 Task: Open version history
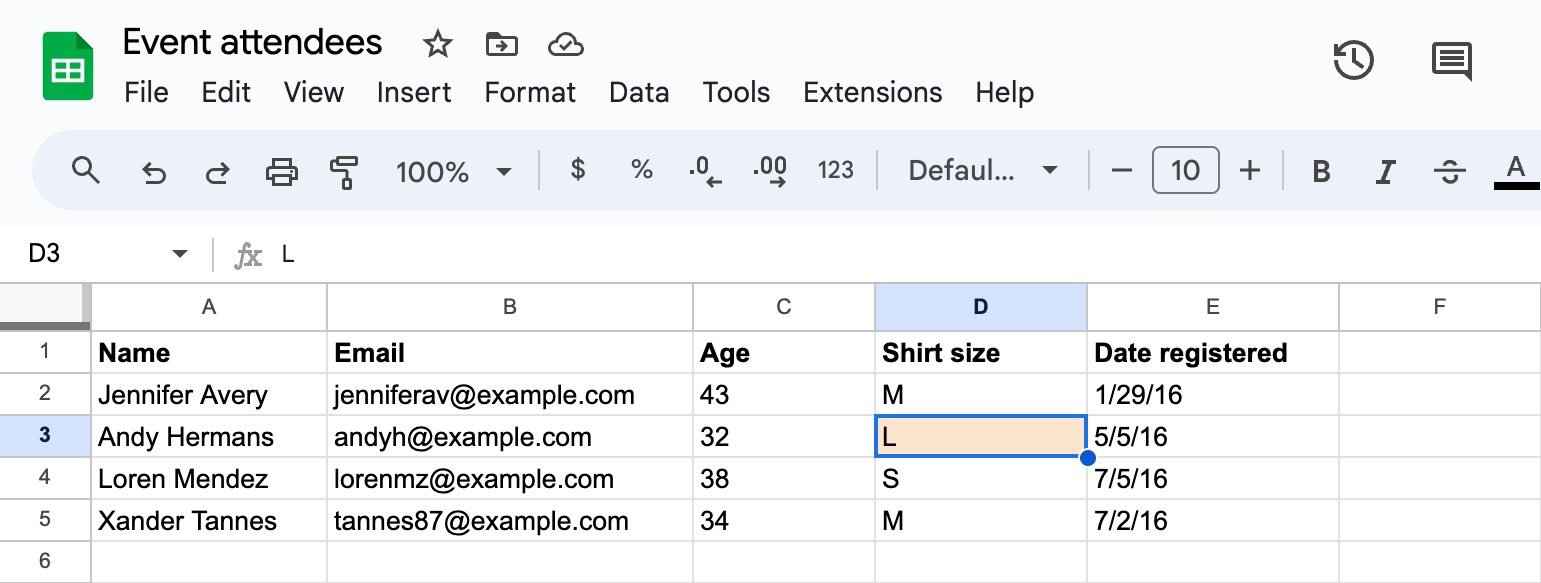point(1354,60)
